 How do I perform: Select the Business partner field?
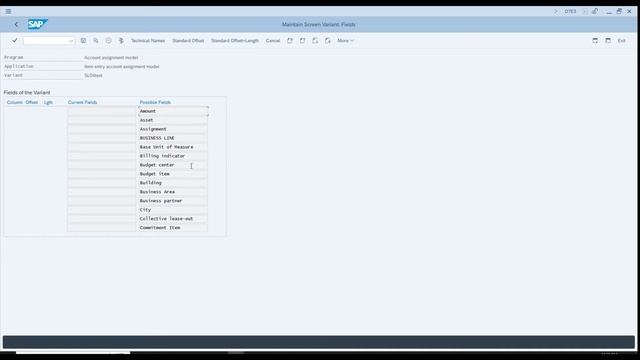pyautogui.click(x=173, y=201)
